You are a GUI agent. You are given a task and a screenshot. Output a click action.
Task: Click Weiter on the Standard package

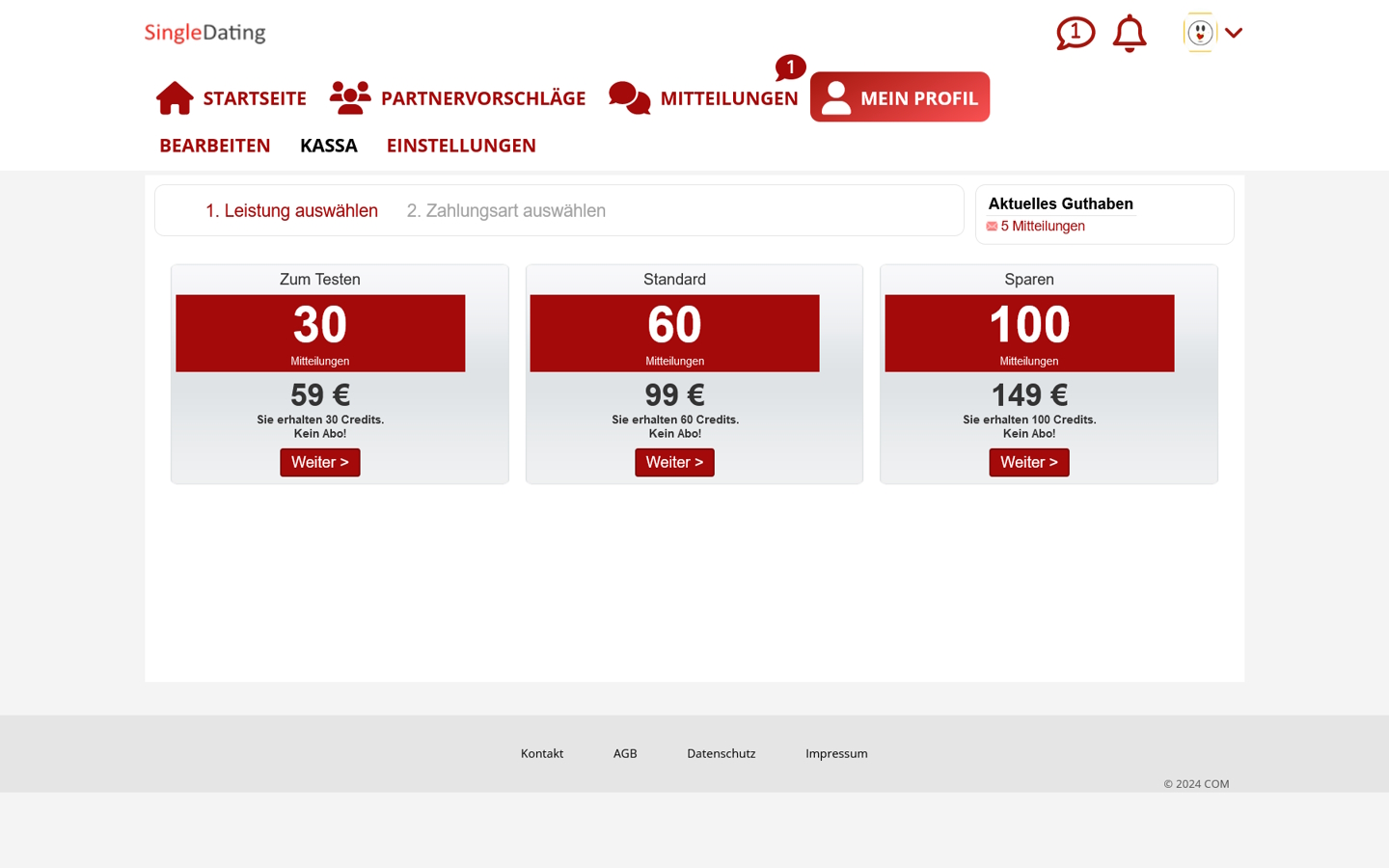(674, 462)
